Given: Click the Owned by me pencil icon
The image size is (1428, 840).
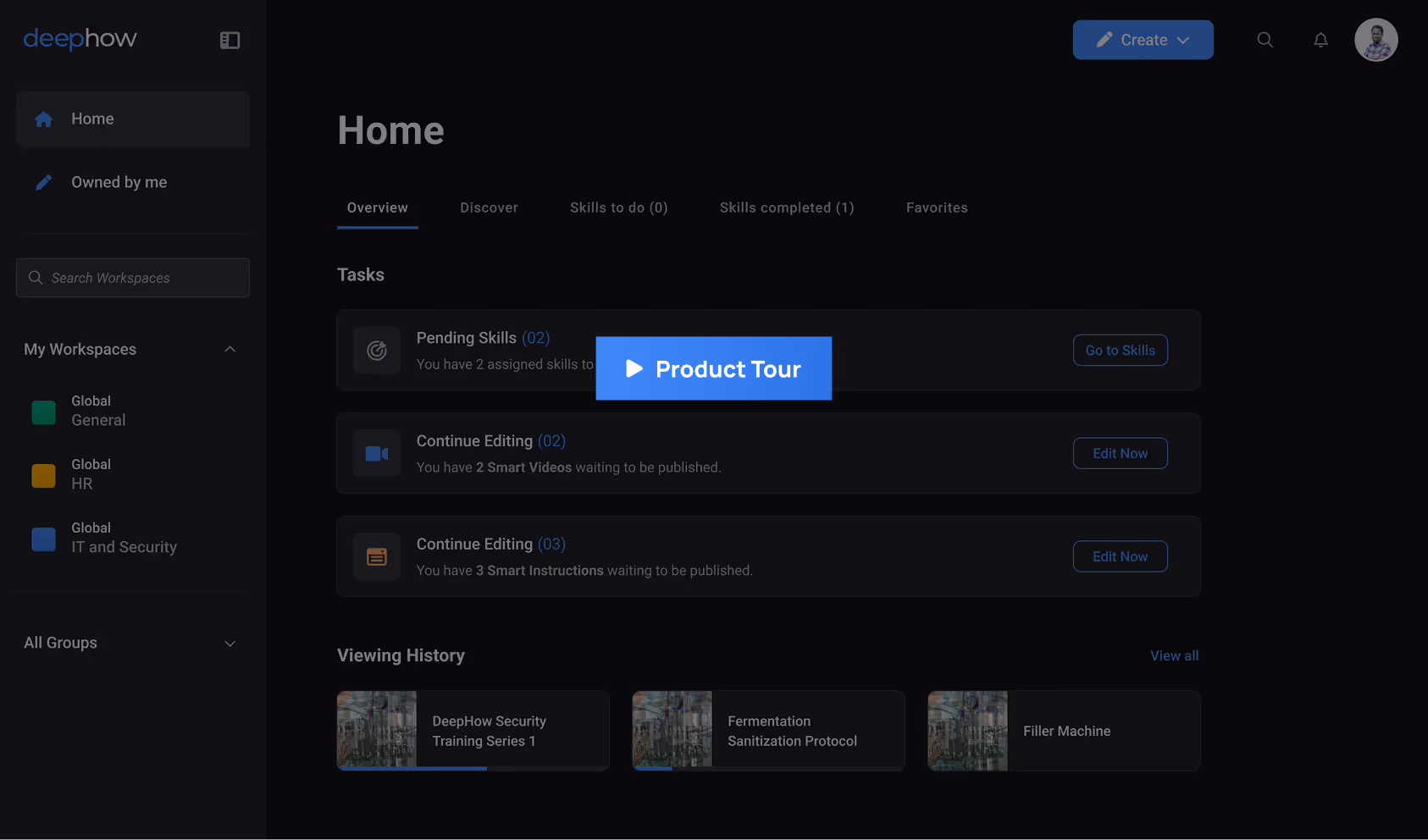Looking at the screenshot, I should 44,182.
